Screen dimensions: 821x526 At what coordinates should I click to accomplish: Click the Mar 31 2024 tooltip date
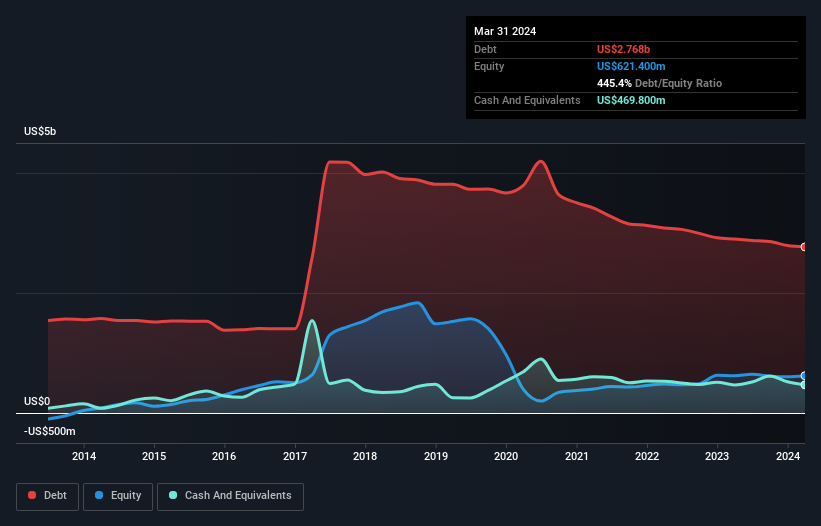coord(505,31)
